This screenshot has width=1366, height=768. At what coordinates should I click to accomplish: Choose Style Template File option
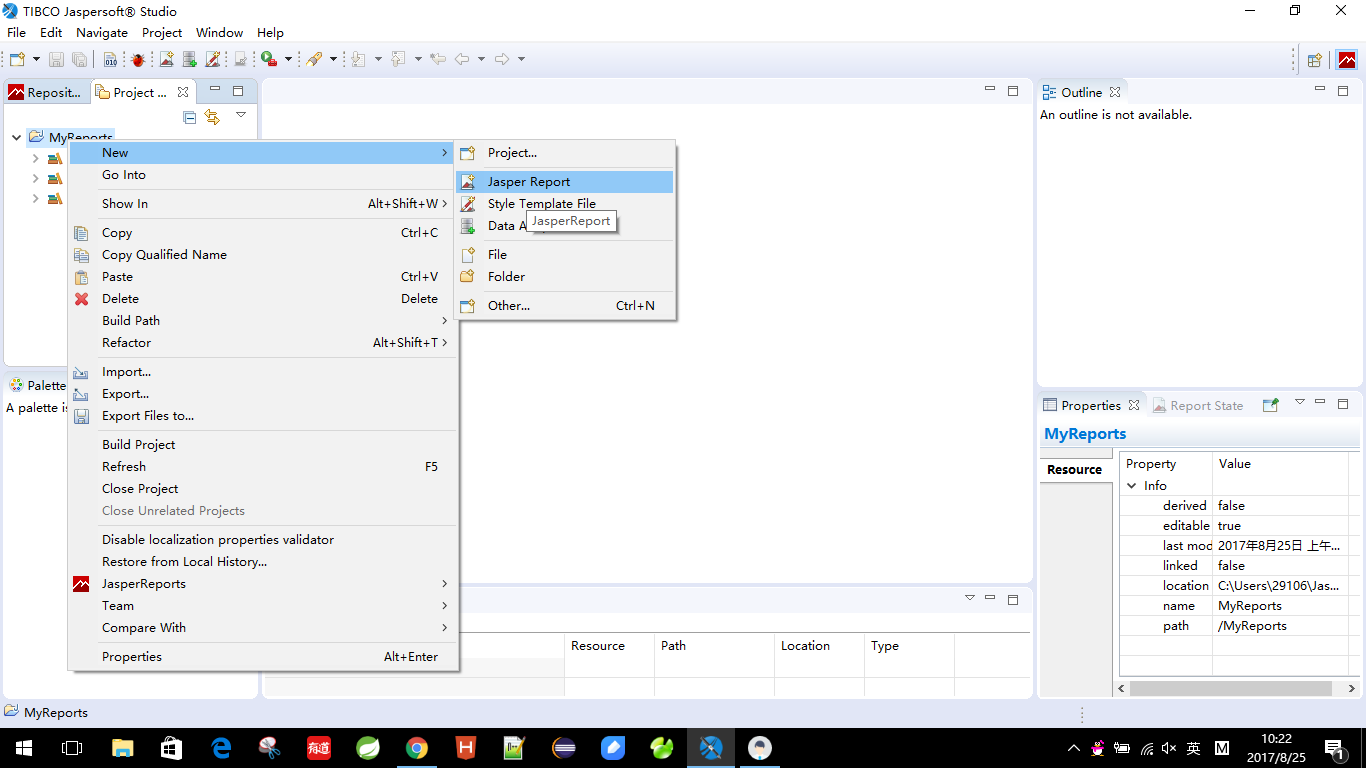564,203
